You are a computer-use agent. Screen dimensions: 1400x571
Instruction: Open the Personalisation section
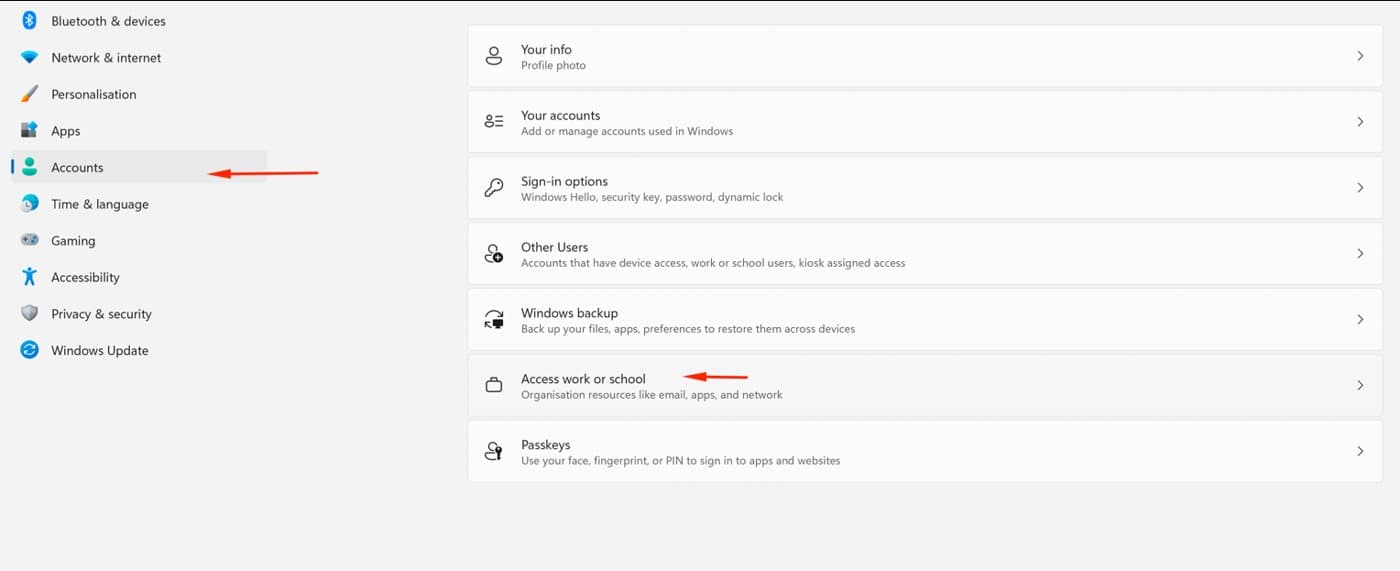(x=94, y=94)
